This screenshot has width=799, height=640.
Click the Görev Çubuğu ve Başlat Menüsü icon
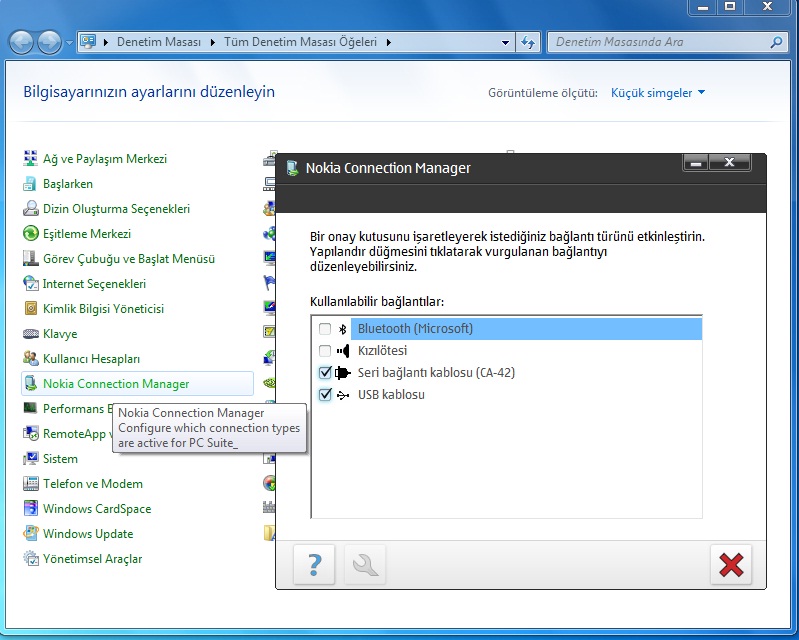(31, 258)
